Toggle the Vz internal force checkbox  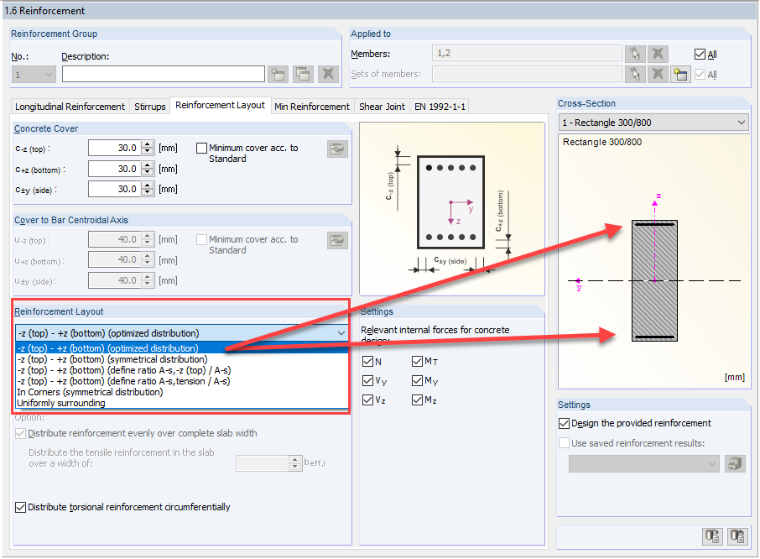[368, 400]
